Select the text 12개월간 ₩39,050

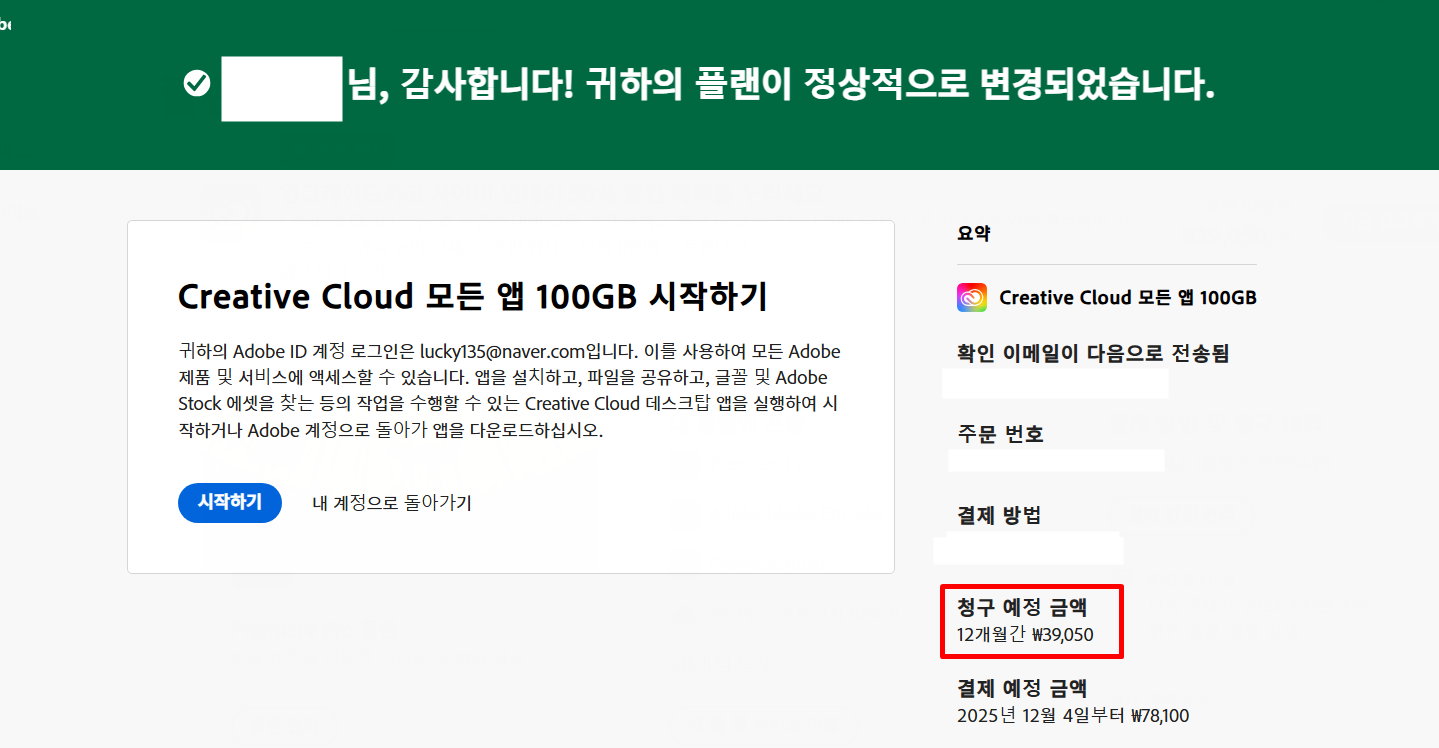point(1025,635)
